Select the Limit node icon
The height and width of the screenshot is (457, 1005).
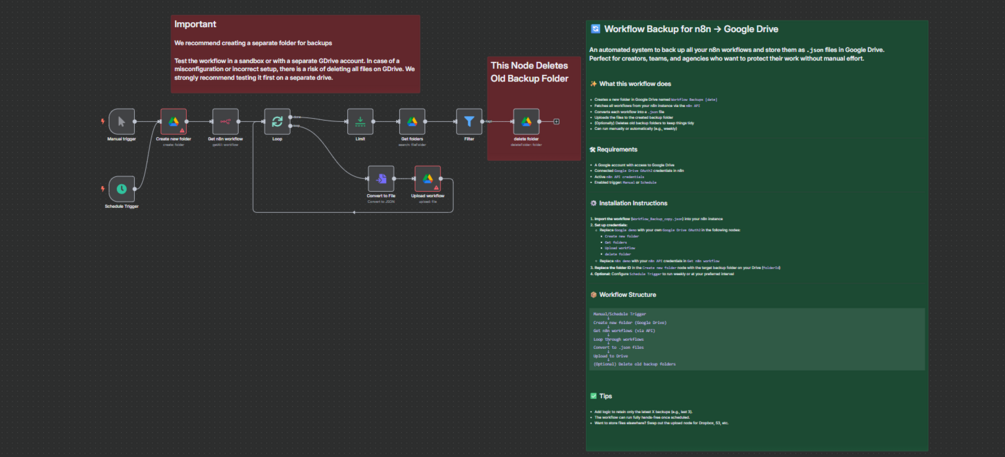coord(360,121)
